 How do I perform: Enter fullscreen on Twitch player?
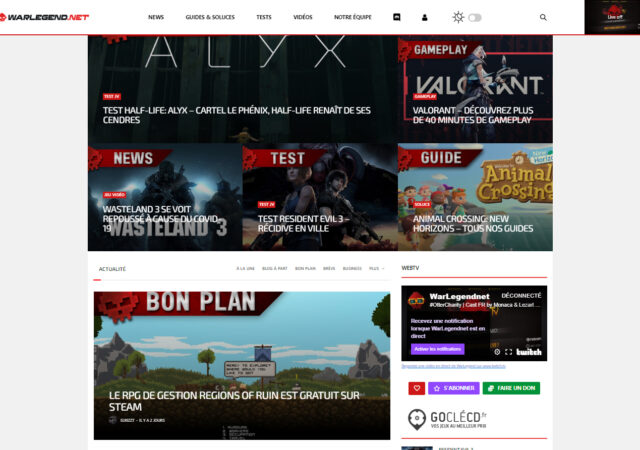(x=509, y=352)
